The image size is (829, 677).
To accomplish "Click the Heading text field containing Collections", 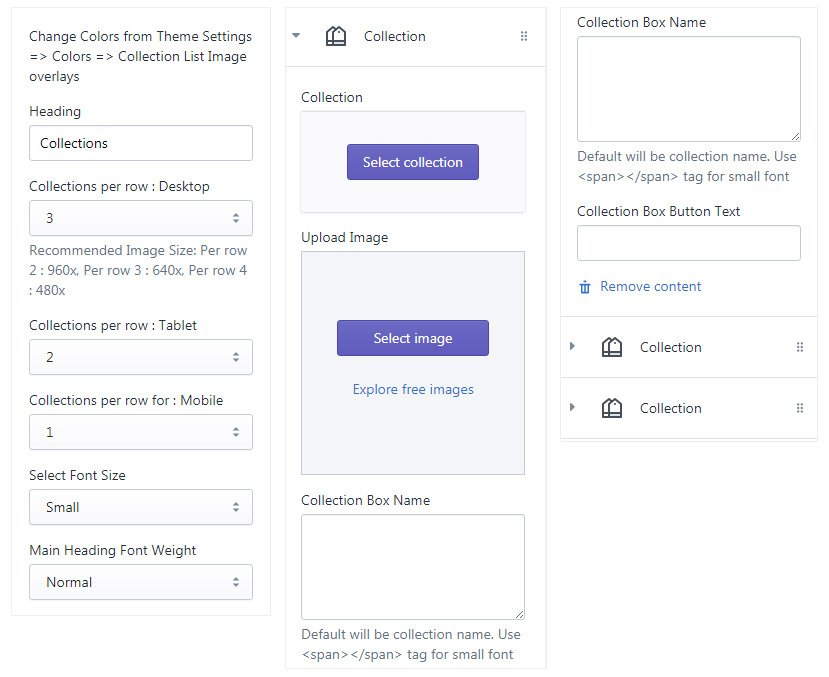I will point(141,143).
